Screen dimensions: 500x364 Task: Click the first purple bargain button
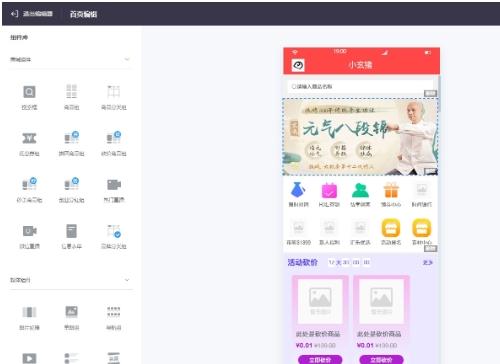pyautogui.click(x=320, y=360)
